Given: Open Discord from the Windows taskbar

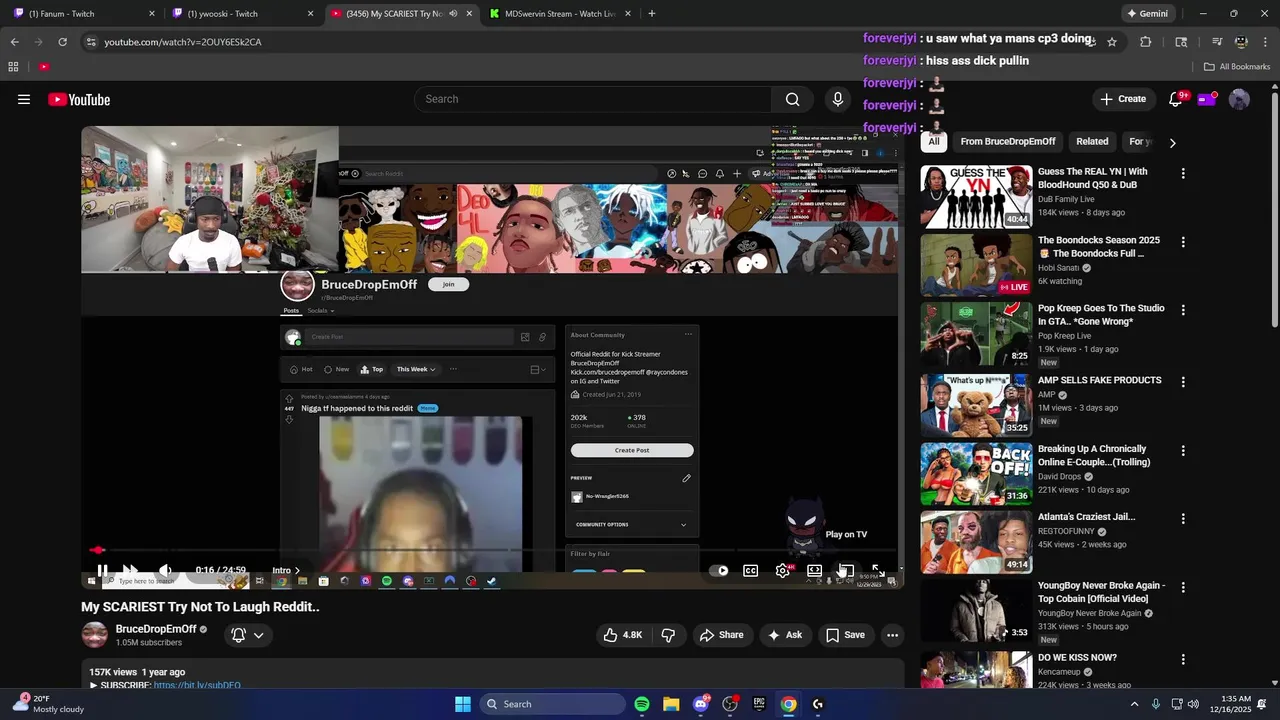Looking at the screenshot, I should [700, 704].
